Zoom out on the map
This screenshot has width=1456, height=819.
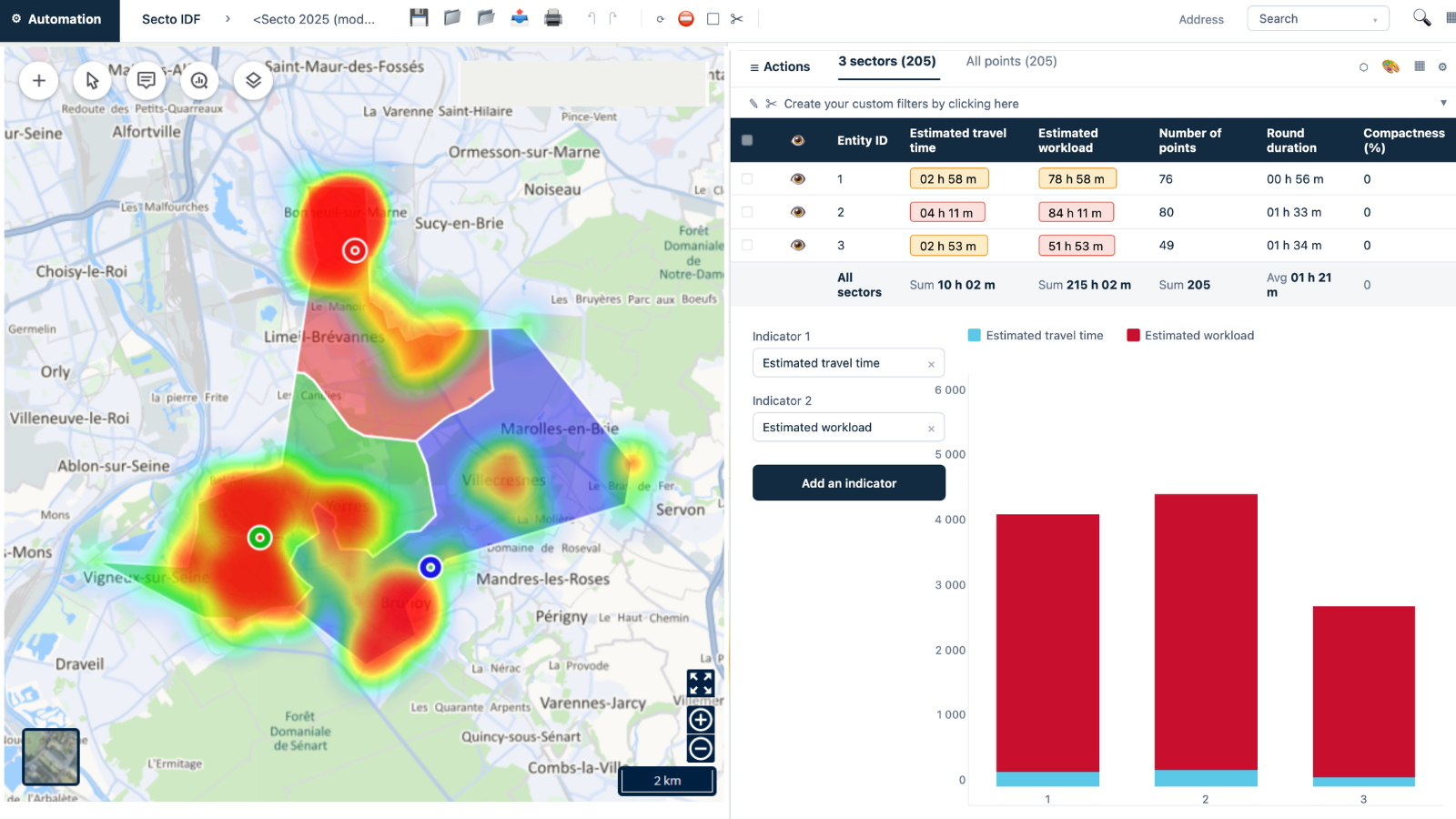coord(701,749)
